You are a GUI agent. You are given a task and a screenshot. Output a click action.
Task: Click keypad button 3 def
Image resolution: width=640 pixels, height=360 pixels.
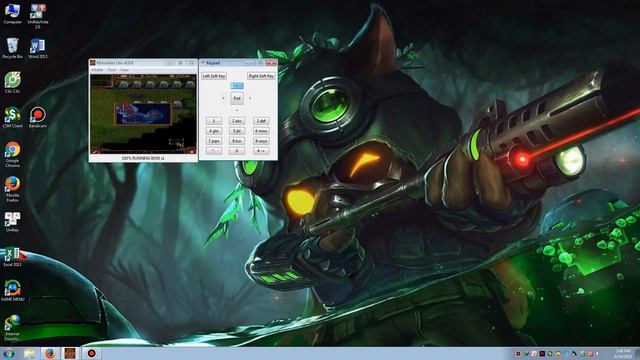click(x=261, y=121)
